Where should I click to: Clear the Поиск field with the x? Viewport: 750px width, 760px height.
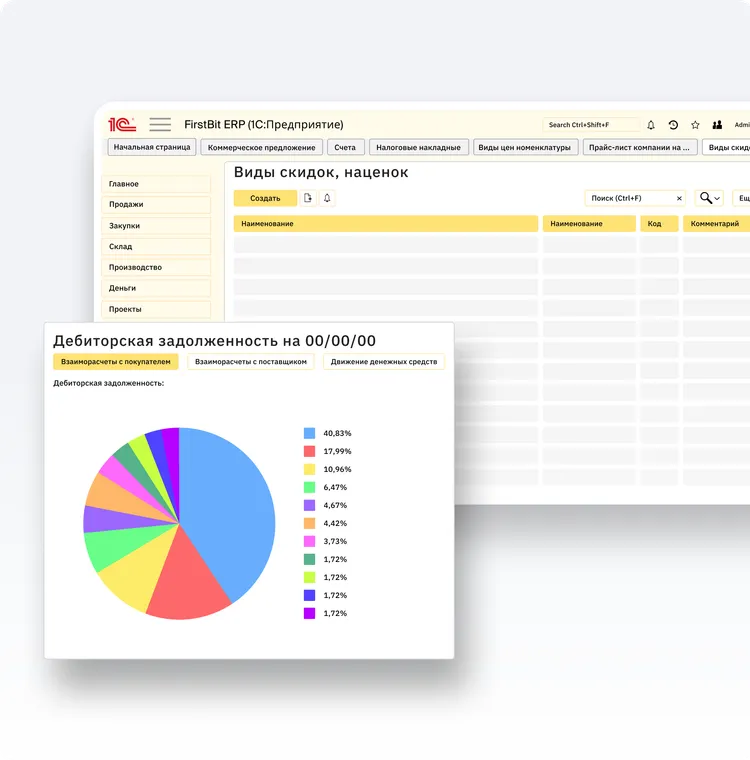679,198
